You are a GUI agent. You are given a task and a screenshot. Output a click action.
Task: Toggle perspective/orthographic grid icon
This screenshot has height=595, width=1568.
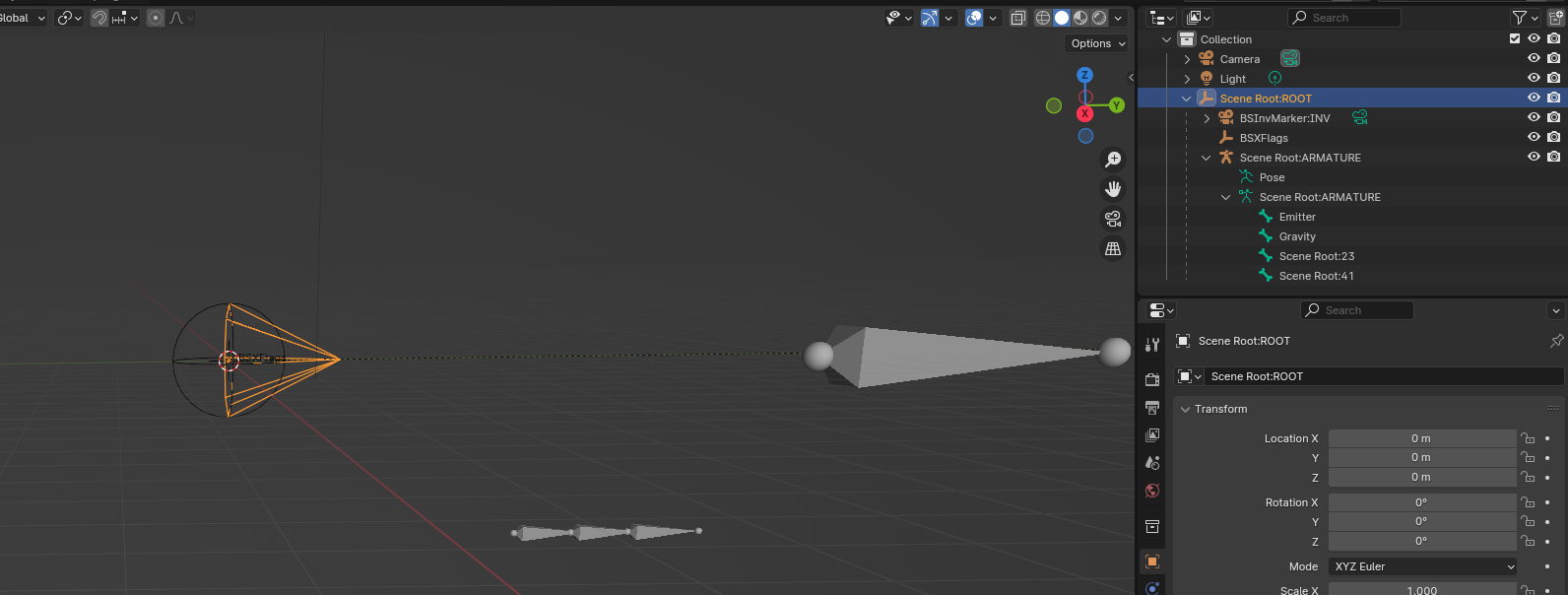(1113, 248)
